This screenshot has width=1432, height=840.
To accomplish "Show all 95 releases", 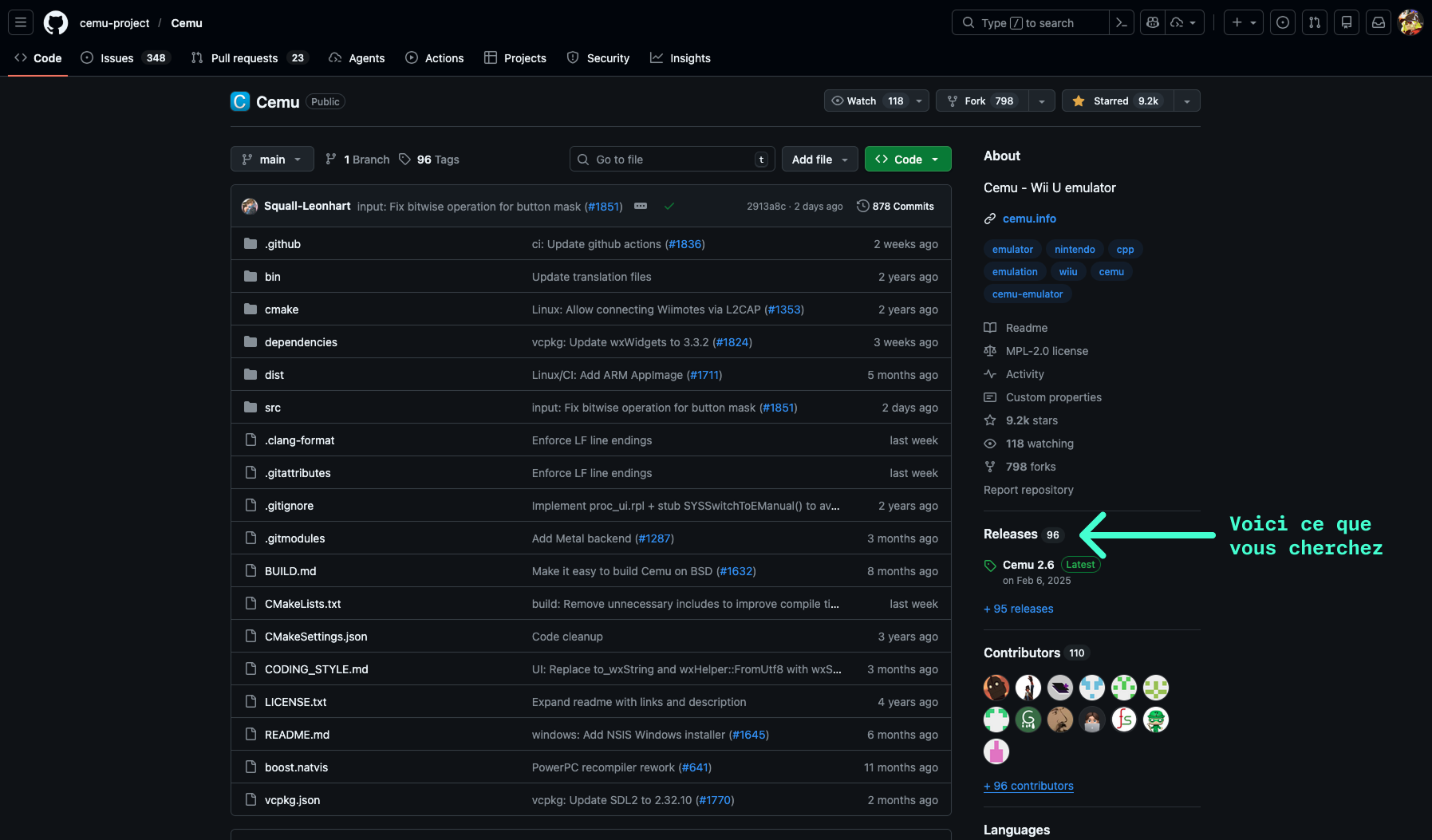I will 1018,609.
